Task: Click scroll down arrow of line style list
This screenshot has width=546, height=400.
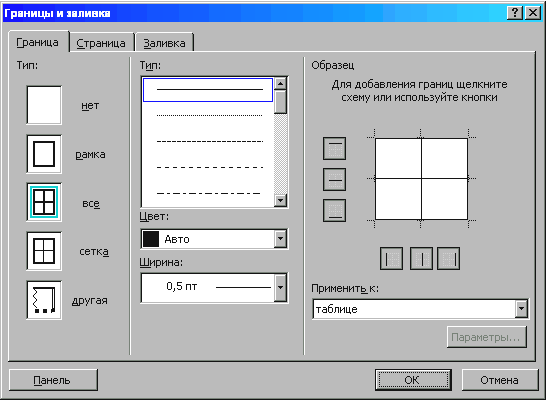Action: click(280, 200)
